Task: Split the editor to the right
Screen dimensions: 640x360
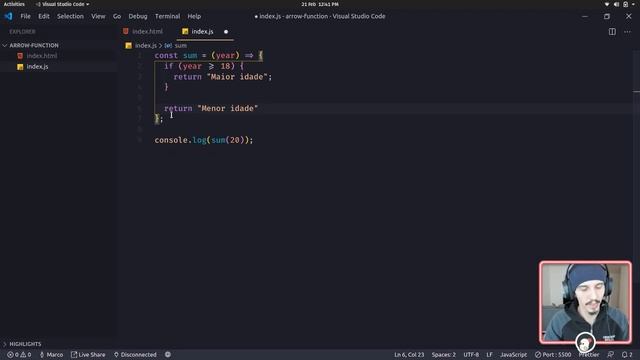Action: tap(612, 31)
